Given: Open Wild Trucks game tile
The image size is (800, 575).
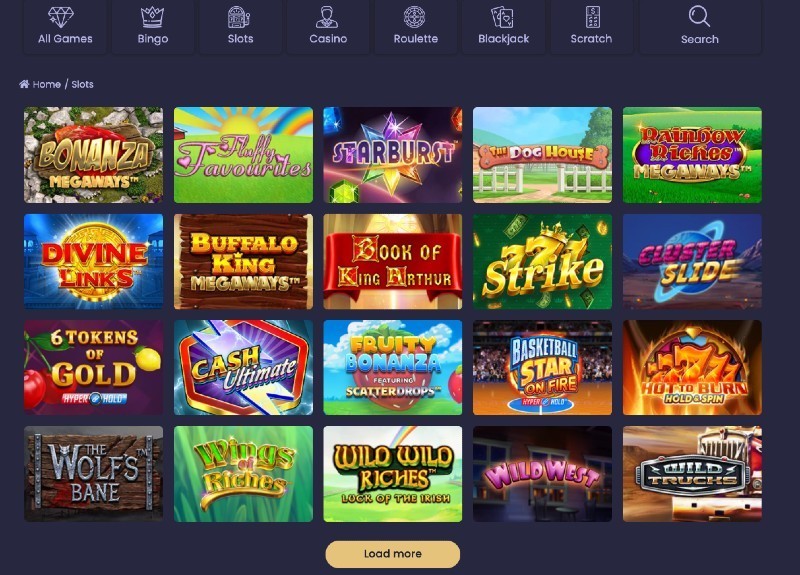Looking at the screenshot, I should [x=692, y=474].
